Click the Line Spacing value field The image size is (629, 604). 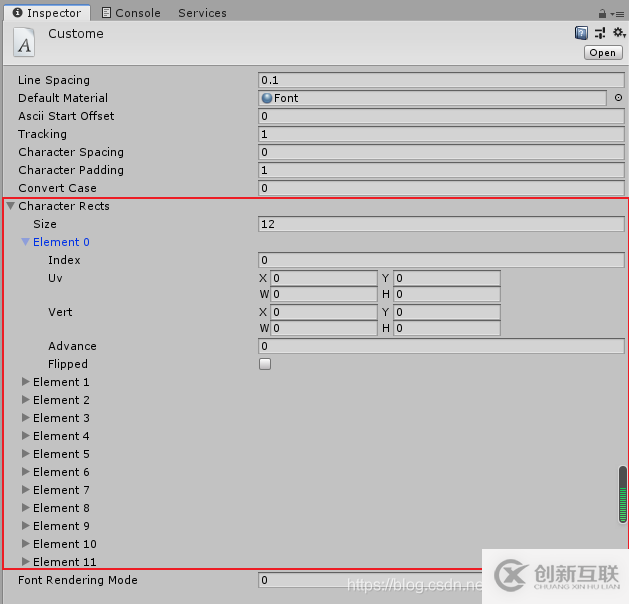(x=441, y=80)
